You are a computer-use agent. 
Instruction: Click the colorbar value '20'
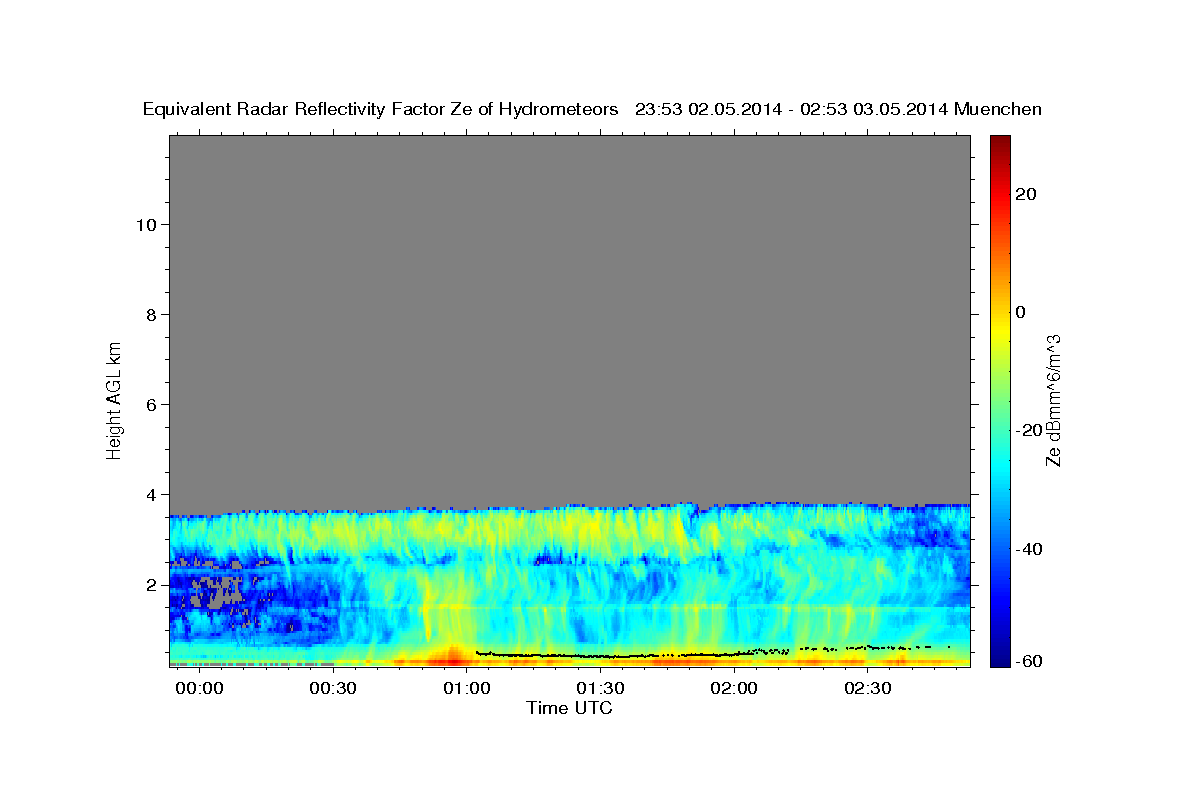click(x=1026, y=194)
